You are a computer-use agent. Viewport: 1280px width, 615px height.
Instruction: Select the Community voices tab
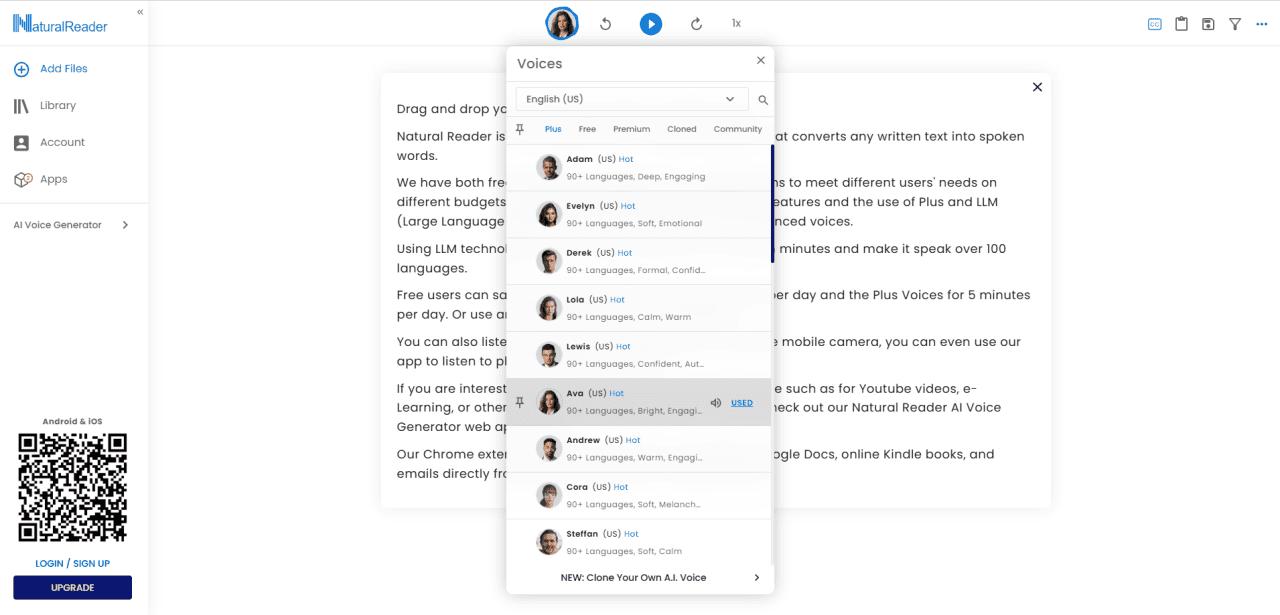pos(738,129)
